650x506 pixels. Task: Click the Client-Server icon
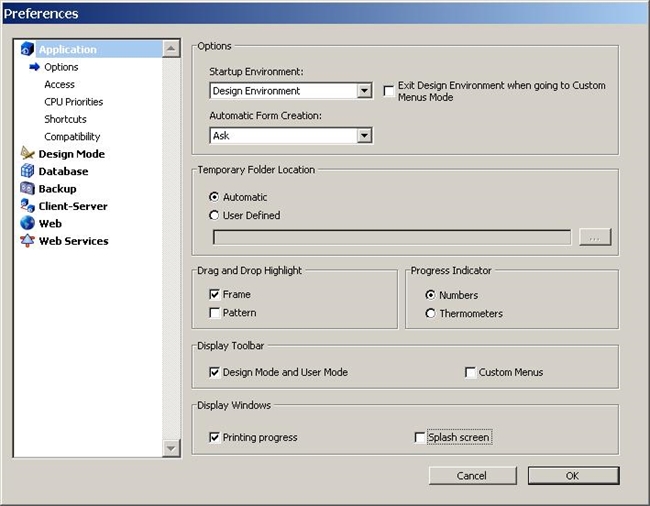click(27, 206)
